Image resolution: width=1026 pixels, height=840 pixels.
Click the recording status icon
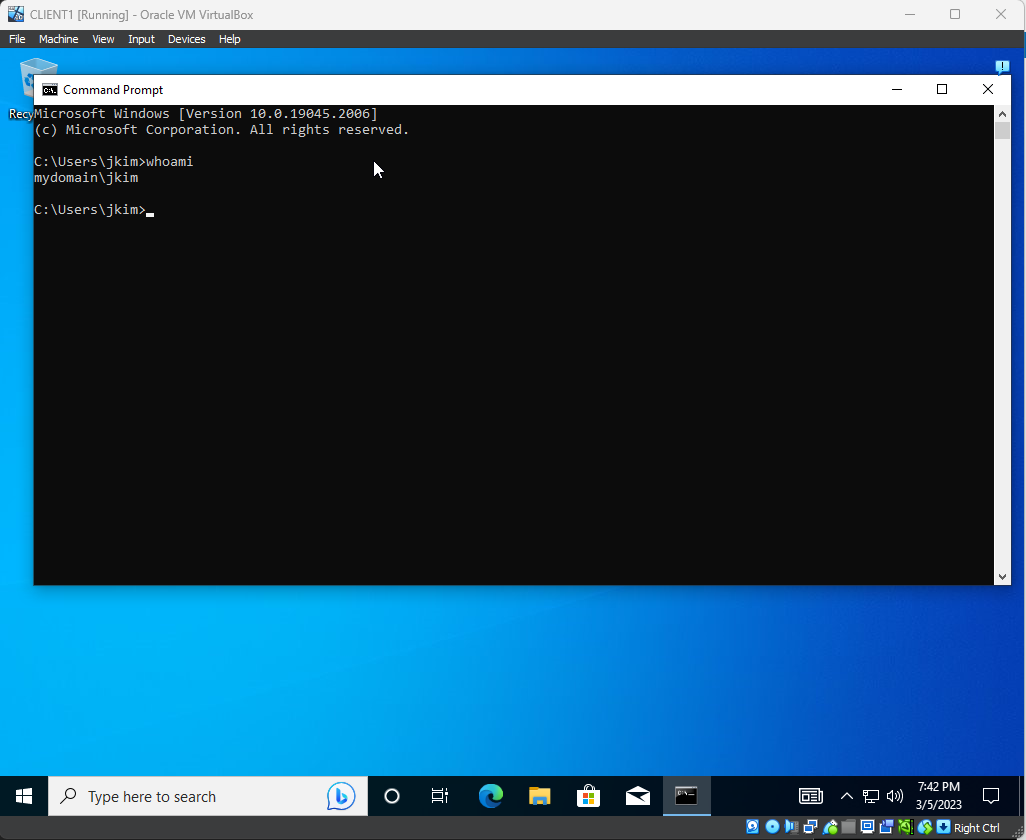tap(885, 828)
